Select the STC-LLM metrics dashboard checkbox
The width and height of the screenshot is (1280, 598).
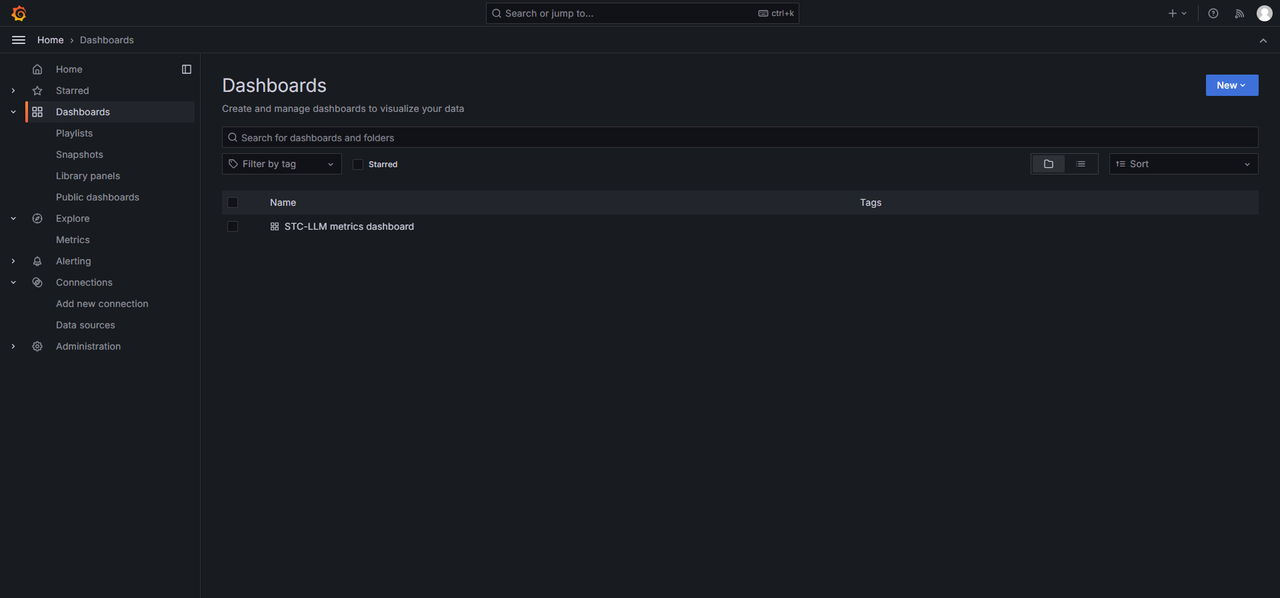(x=233, y=227)
